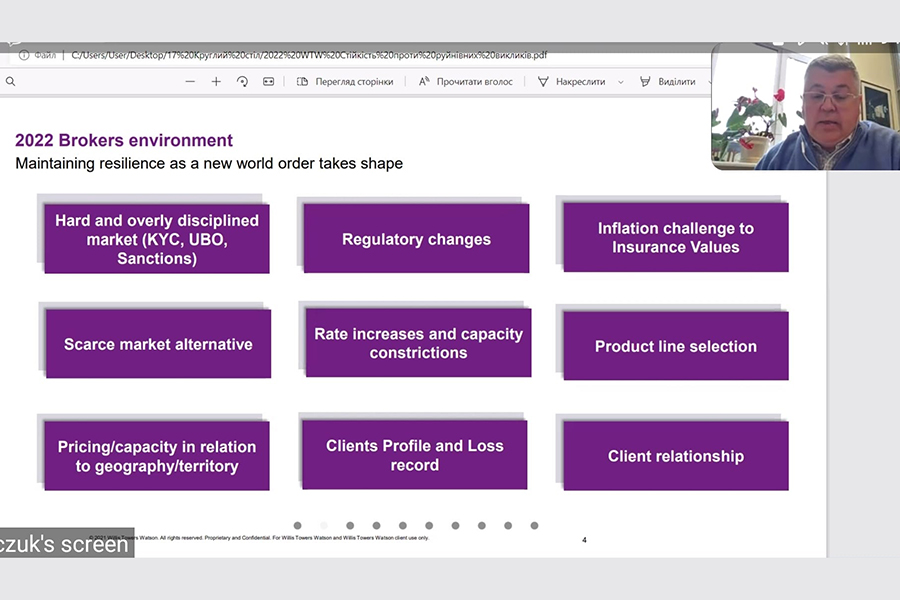Select the Виділити highlight tool

click(x=668, y=82)
